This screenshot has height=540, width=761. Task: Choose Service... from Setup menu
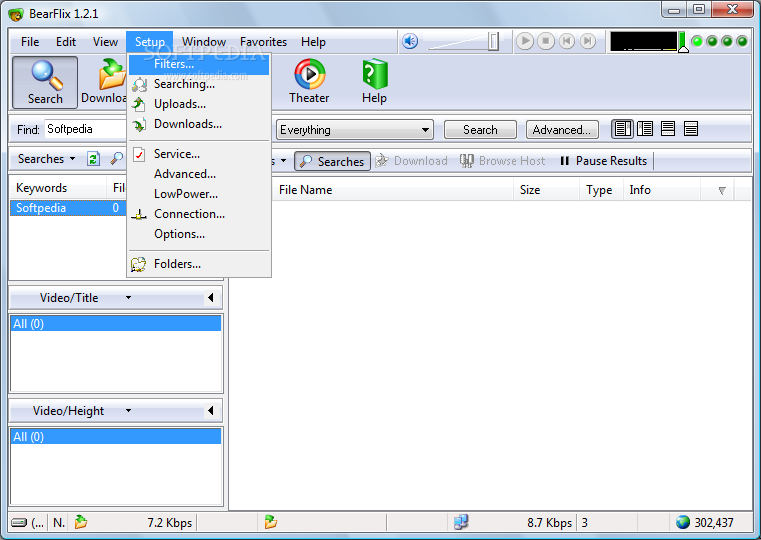point(199,154)
